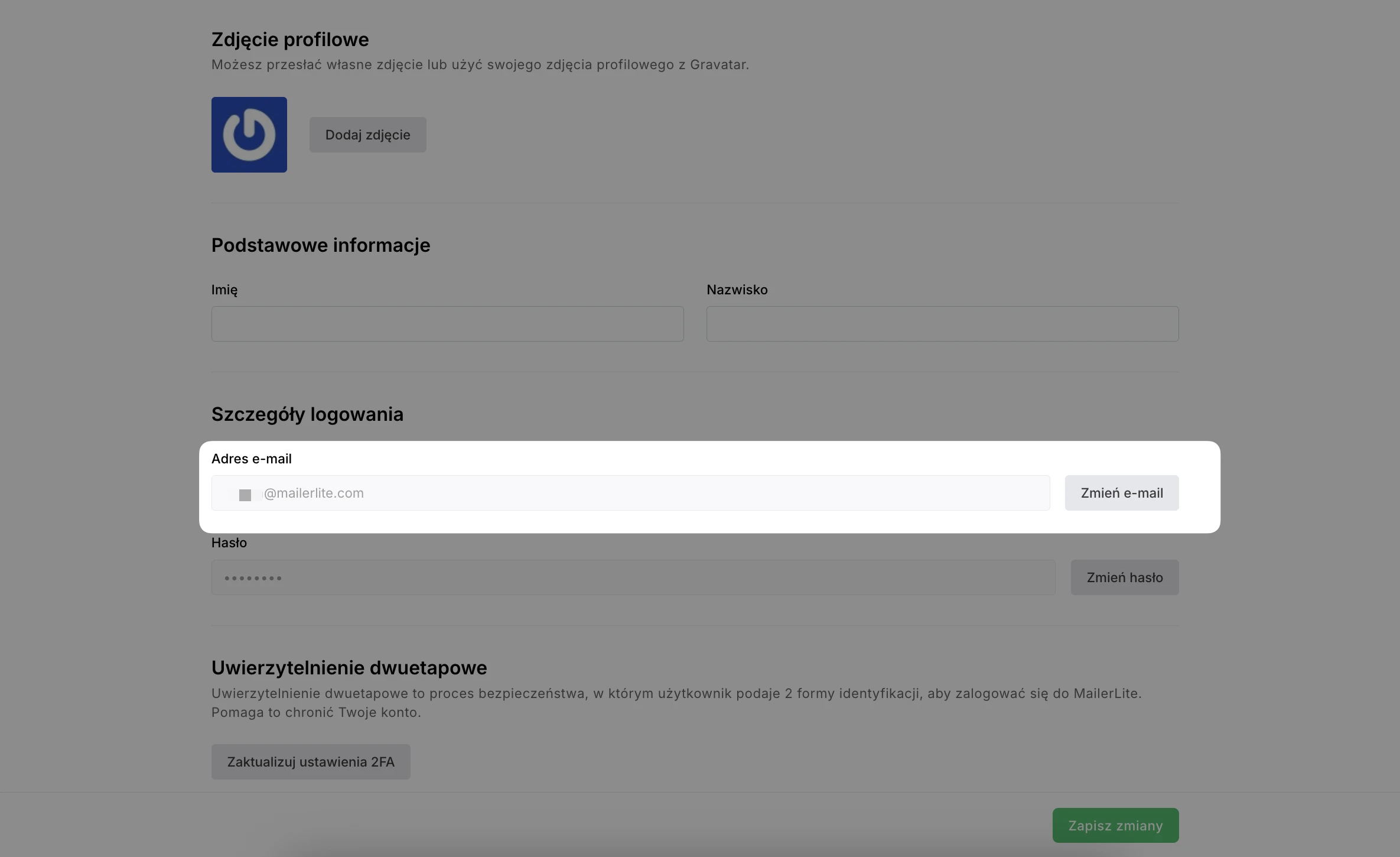Focus the Imię input field
1400x857 pixels.
pyautogui.click(x=447, y=324)
